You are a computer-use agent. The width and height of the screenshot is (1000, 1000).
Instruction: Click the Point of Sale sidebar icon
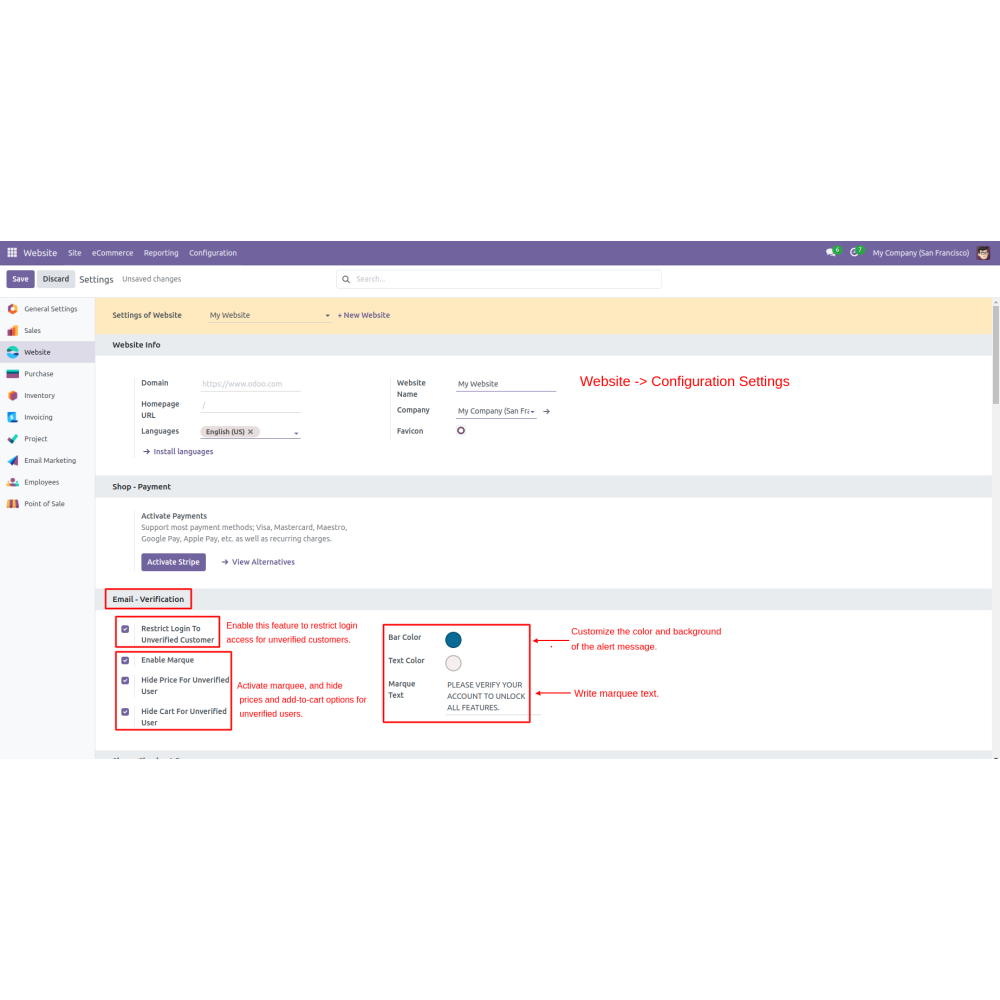click(x=13, y=504)
